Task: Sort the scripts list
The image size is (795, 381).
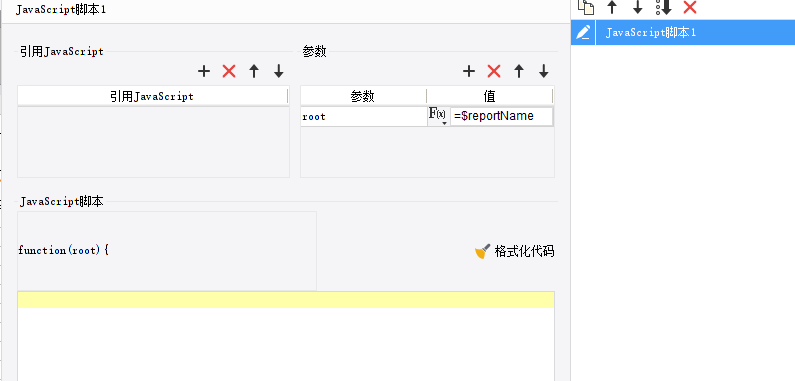Action: click(x=663, y=7)
